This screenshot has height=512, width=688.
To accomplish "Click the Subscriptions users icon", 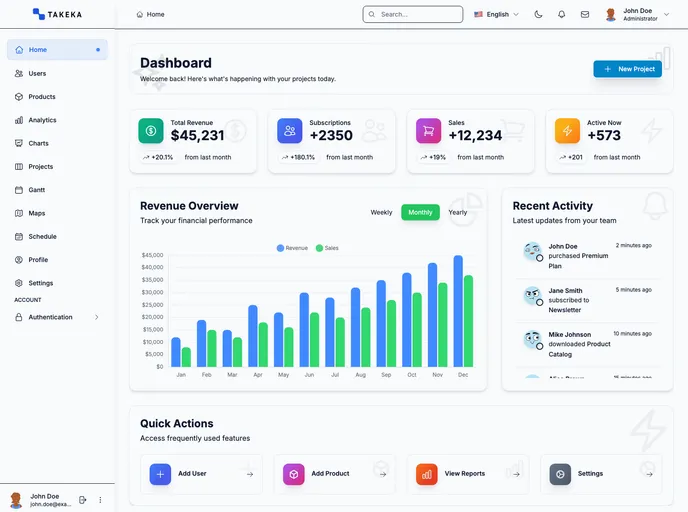I will coord(290,130).
